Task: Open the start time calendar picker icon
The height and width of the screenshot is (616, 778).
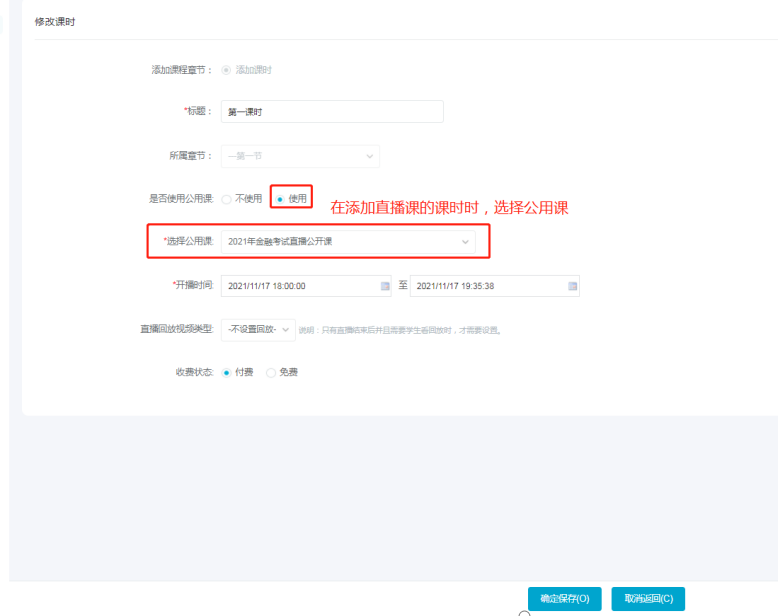Action: coord(385,286)
